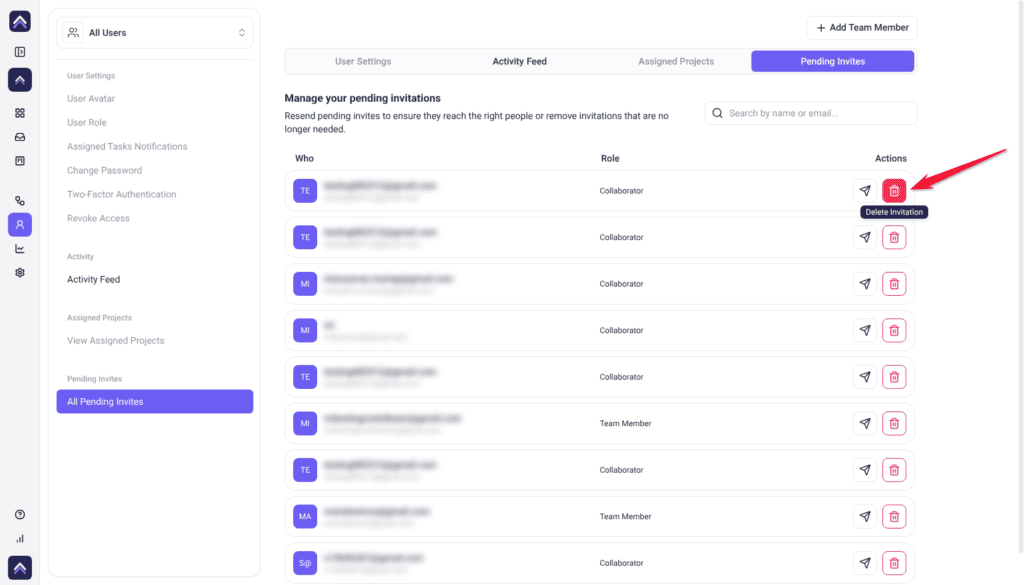Viewport: 1024px width, 585px height.
Task: Click the MA avatar badge
Action: (x=305, y=516)
